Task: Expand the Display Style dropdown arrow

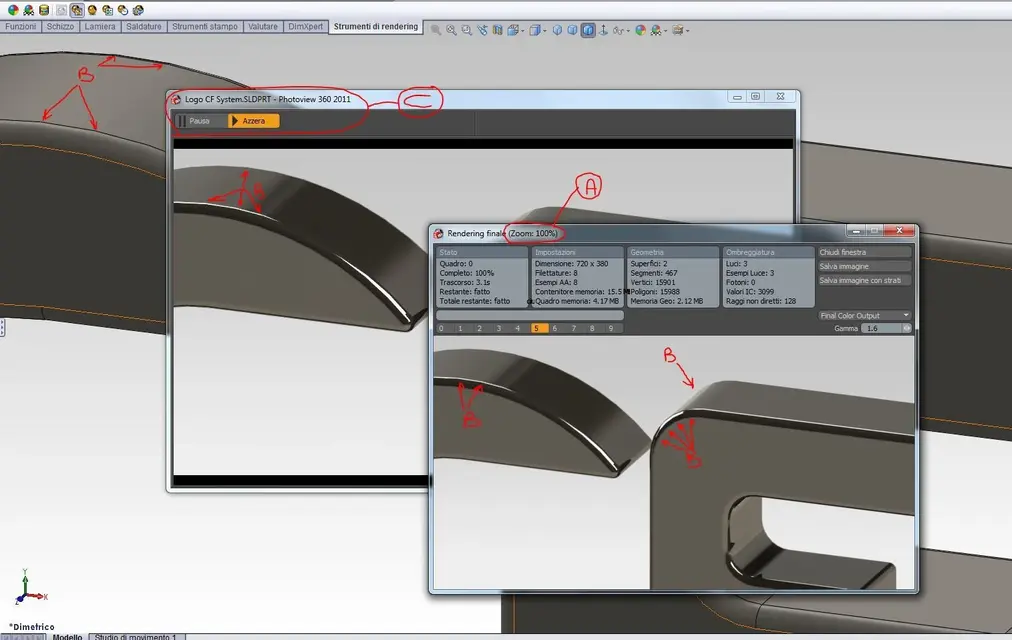Action: [545, 31]
